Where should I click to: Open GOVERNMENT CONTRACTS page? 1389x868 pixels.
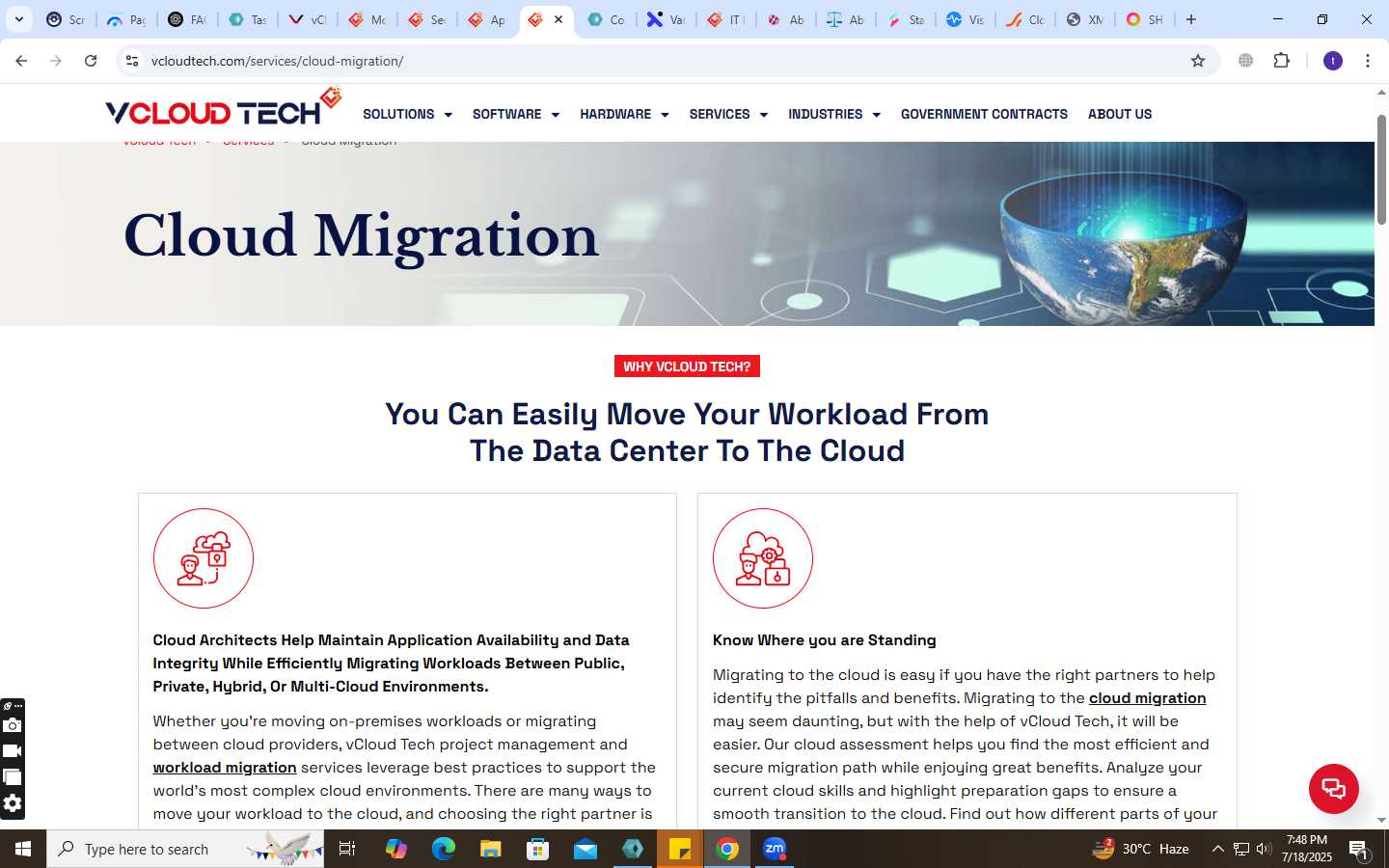click(984, 114)
